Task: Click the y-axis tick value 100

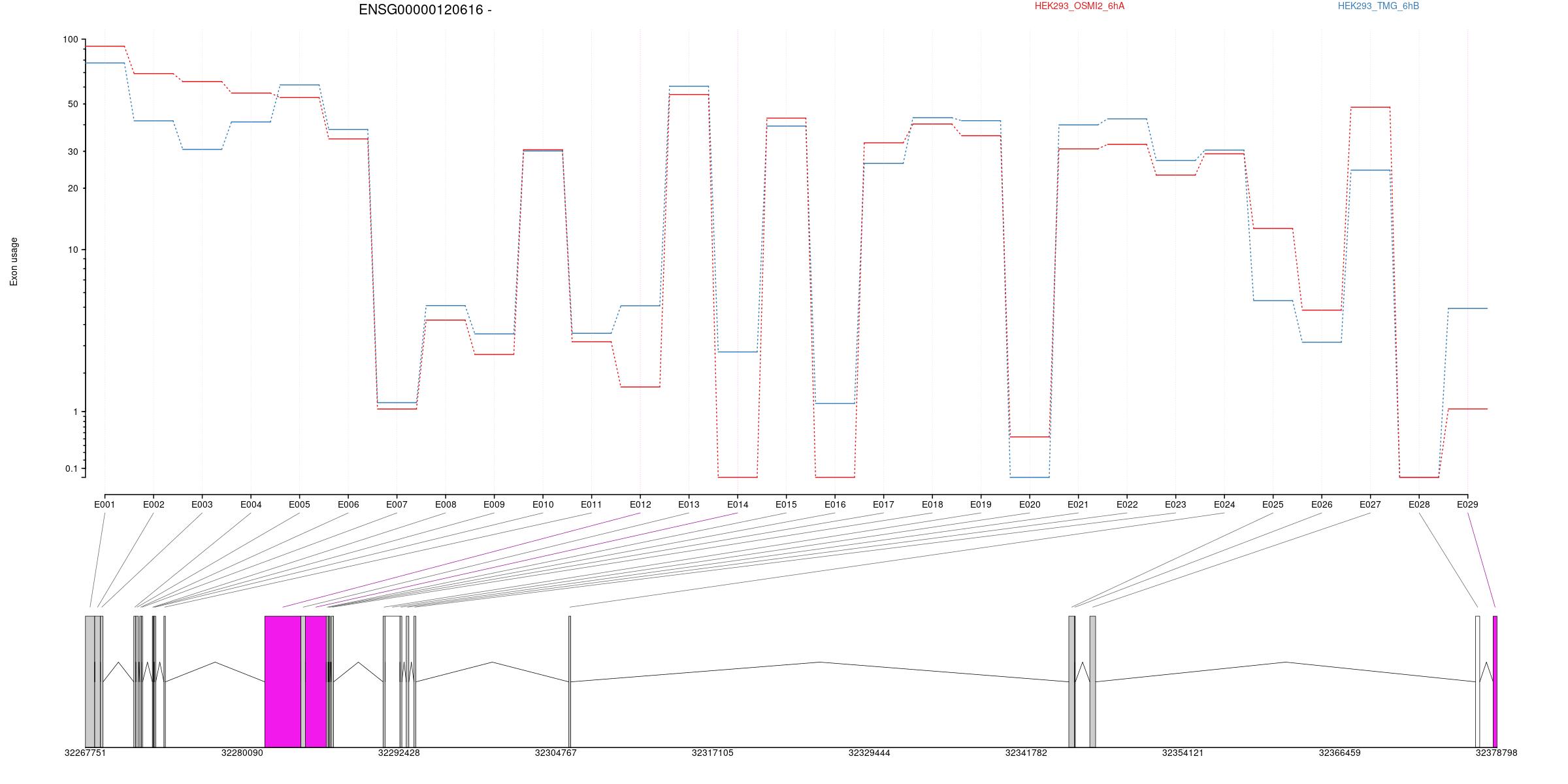Action: tap(70, 40)
